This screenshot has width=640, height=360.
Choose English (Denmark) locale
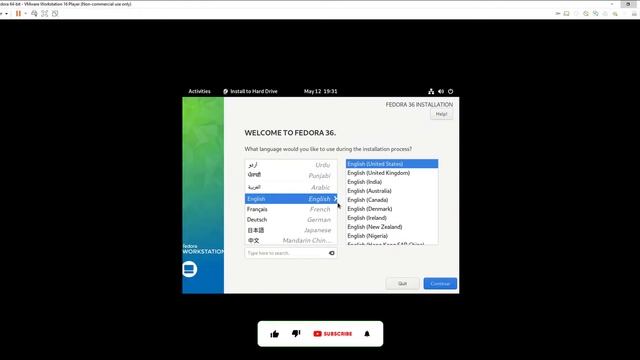click(392, 209)
